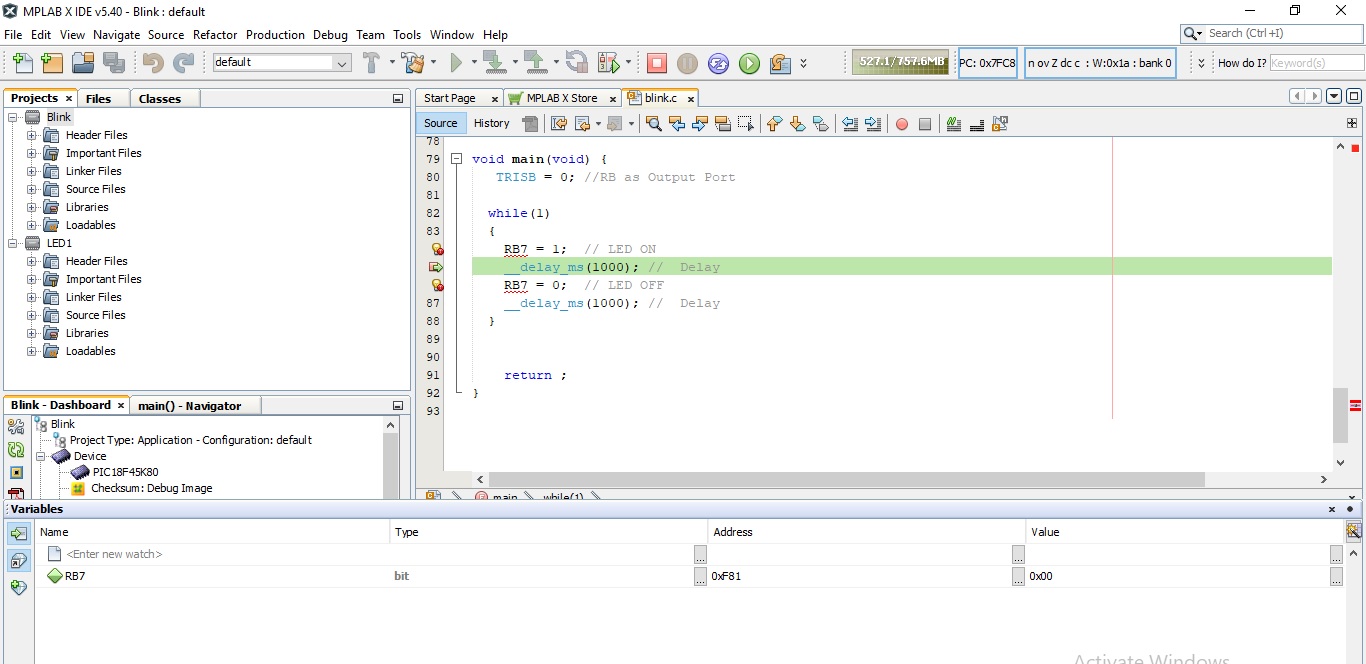Image resolution: width=1366 pixels, height=664 pixels.
Task: Switch to the MPLAB X Store tab
Action: [x=562, y=98]
